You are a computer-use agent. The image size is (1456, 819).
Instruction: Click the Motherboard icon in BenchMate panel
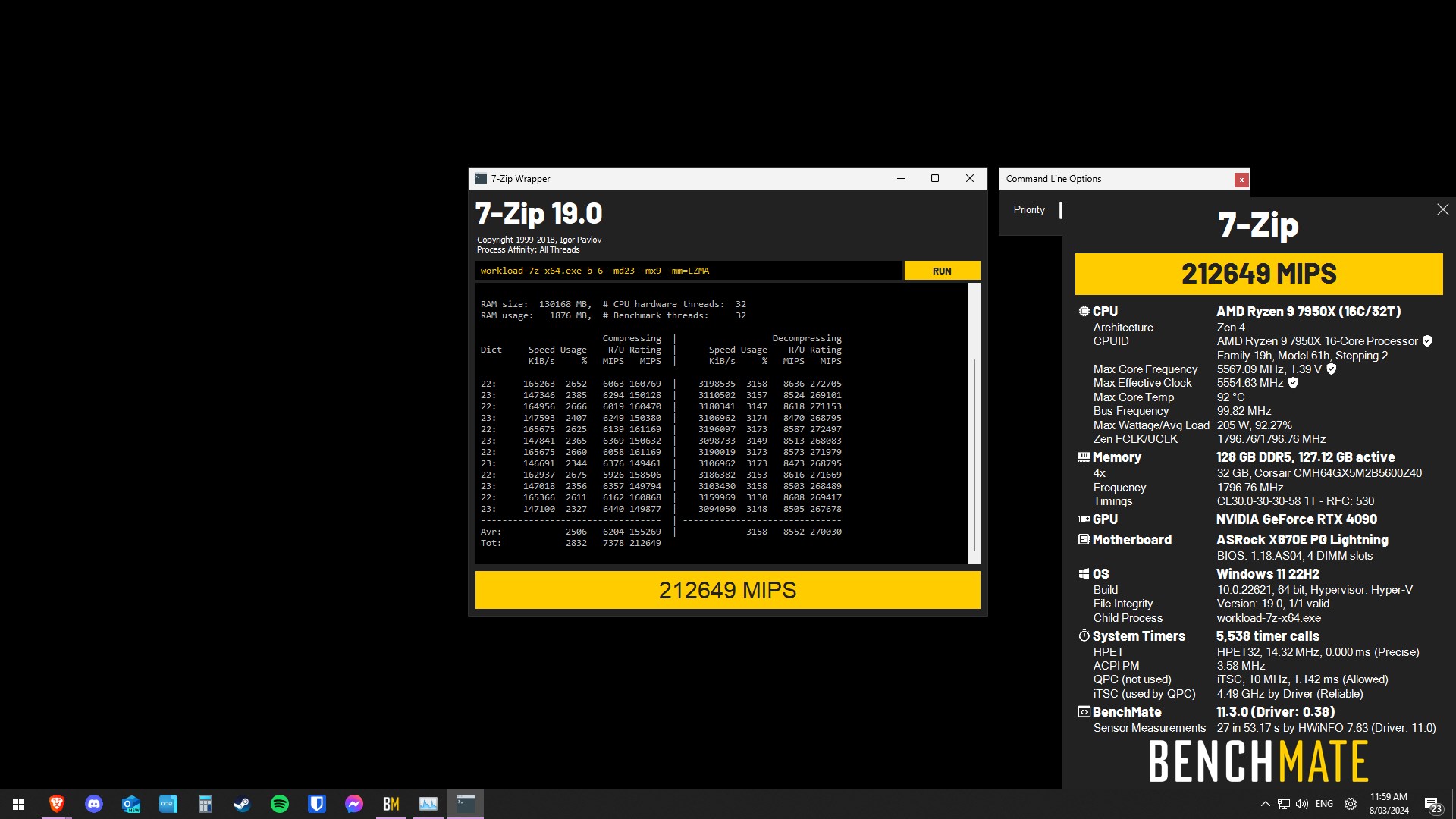1084,540
